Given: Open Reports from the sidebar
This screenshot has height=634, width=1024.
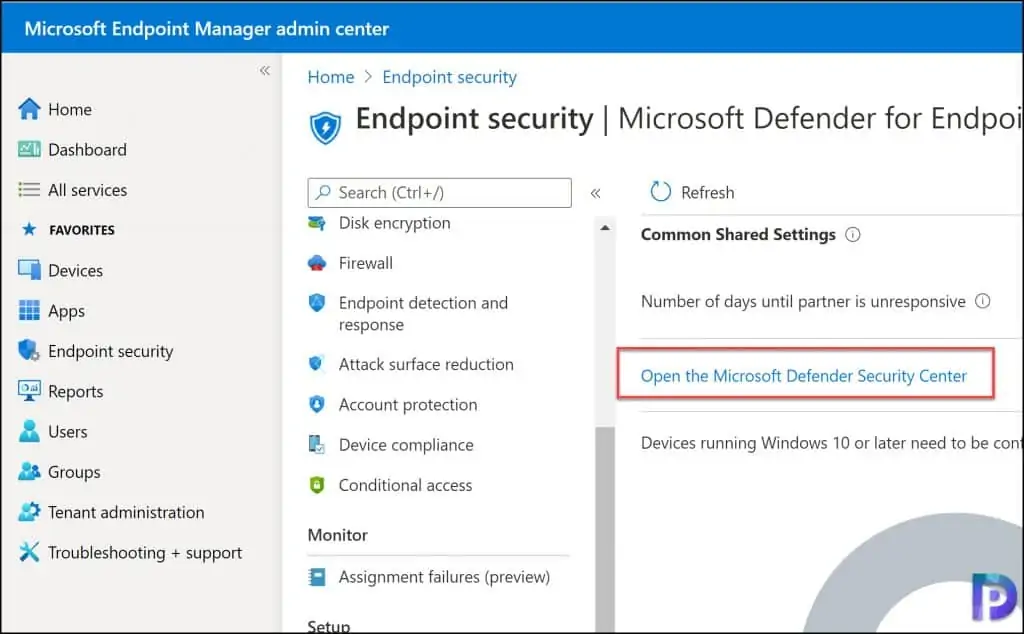Looking at the screenshot, I should [76, 392].
